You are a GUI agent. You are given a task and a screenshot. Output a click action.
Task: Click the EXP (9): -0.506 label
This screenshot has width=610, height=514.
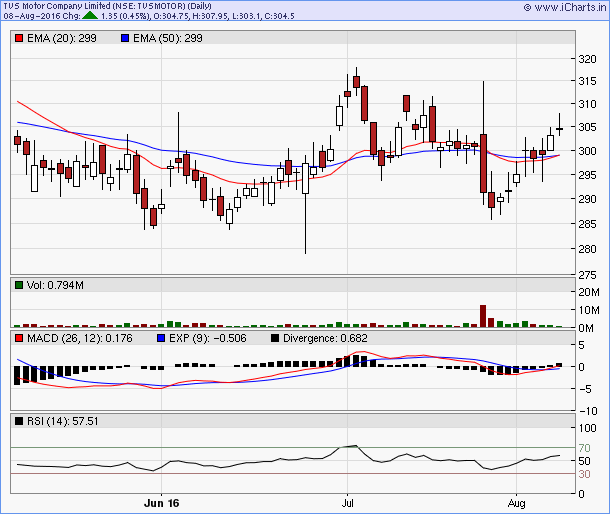coord(208,339)
